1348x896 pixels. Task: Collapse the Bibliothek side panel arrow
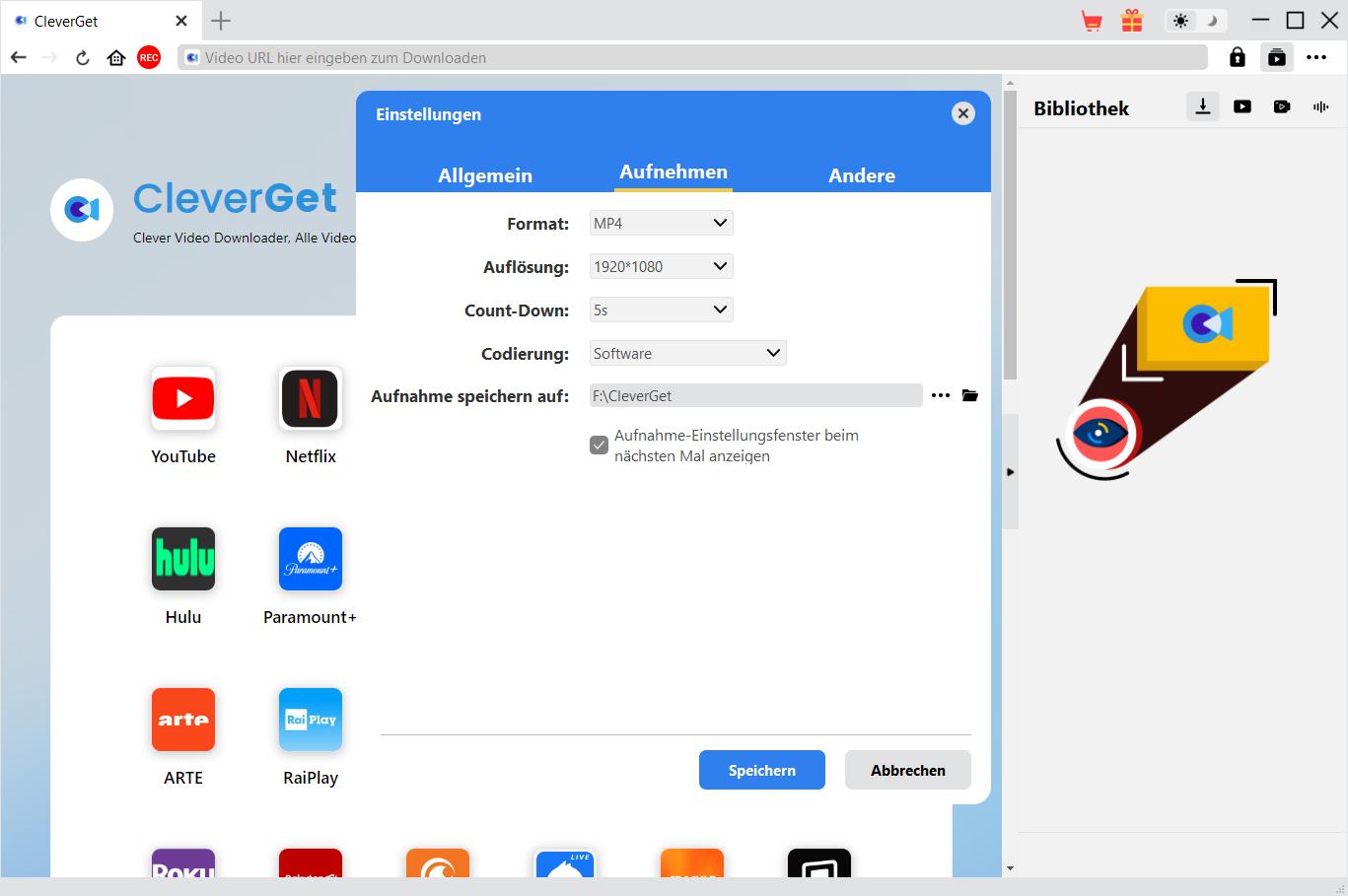1010,472
